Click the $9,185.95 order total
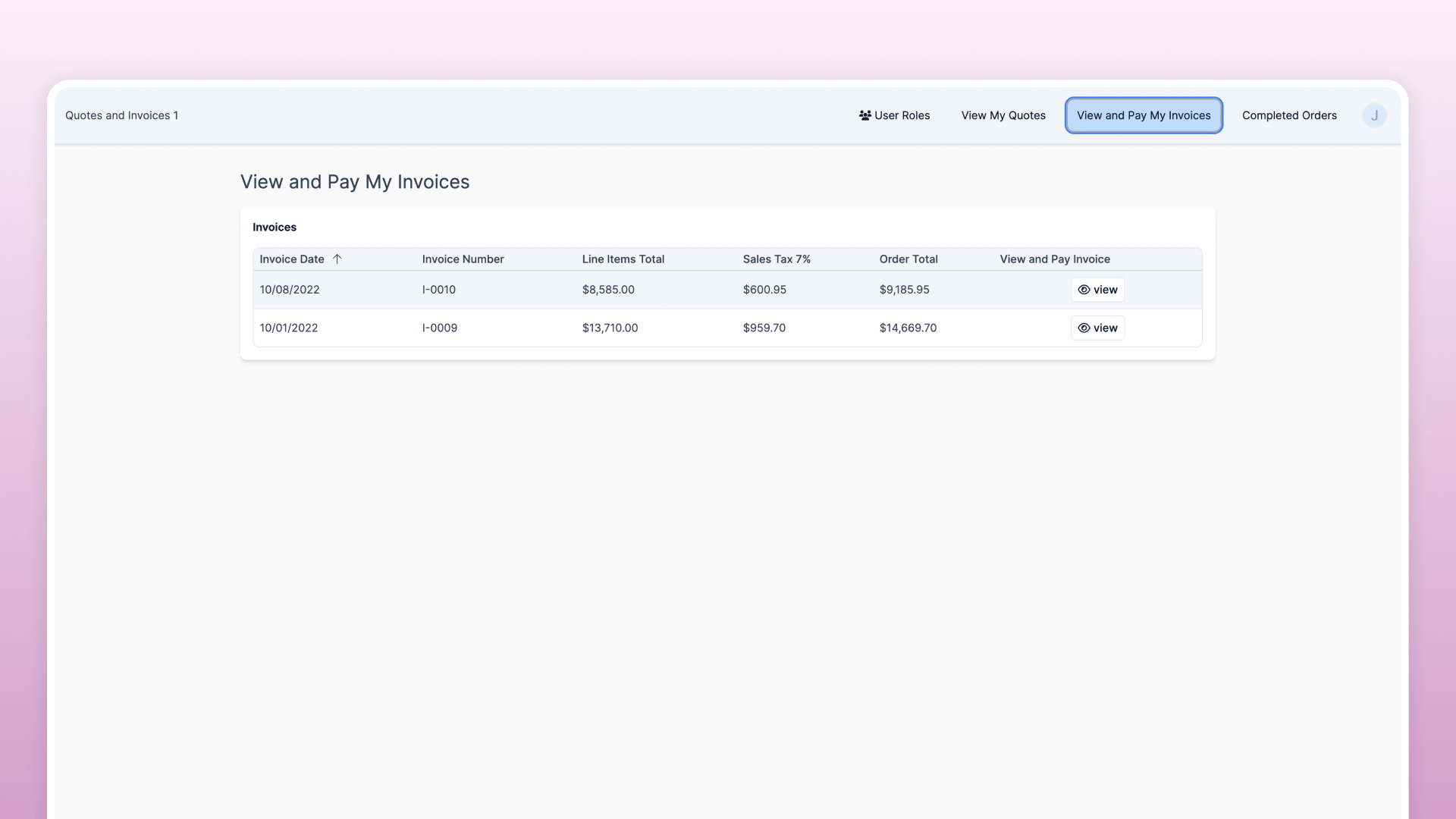The height and width of the screenshot is (819, 1456). pyautogui.click(x=904, y=290)
